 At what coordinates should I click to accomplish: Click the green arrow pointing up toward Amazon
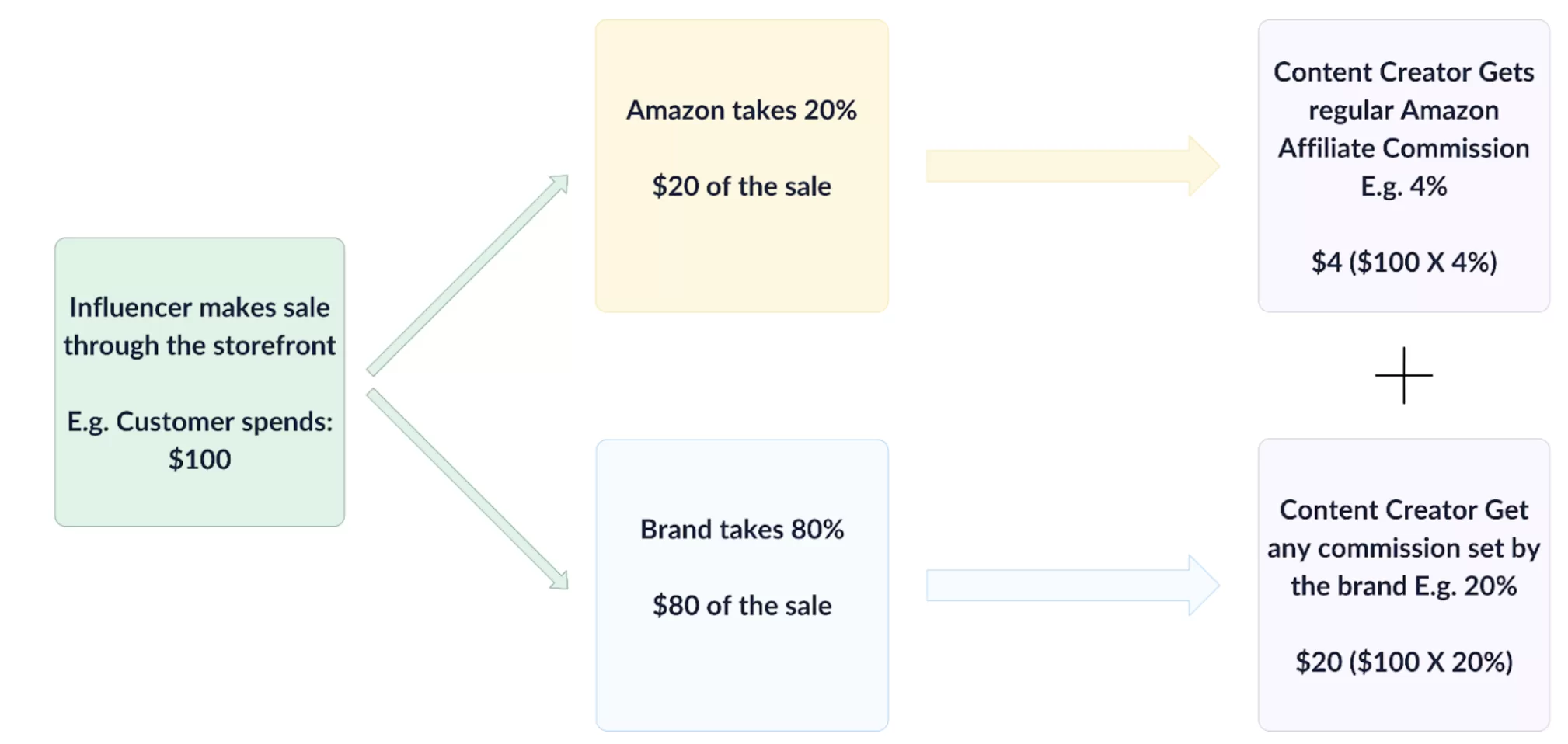(468, 274)
